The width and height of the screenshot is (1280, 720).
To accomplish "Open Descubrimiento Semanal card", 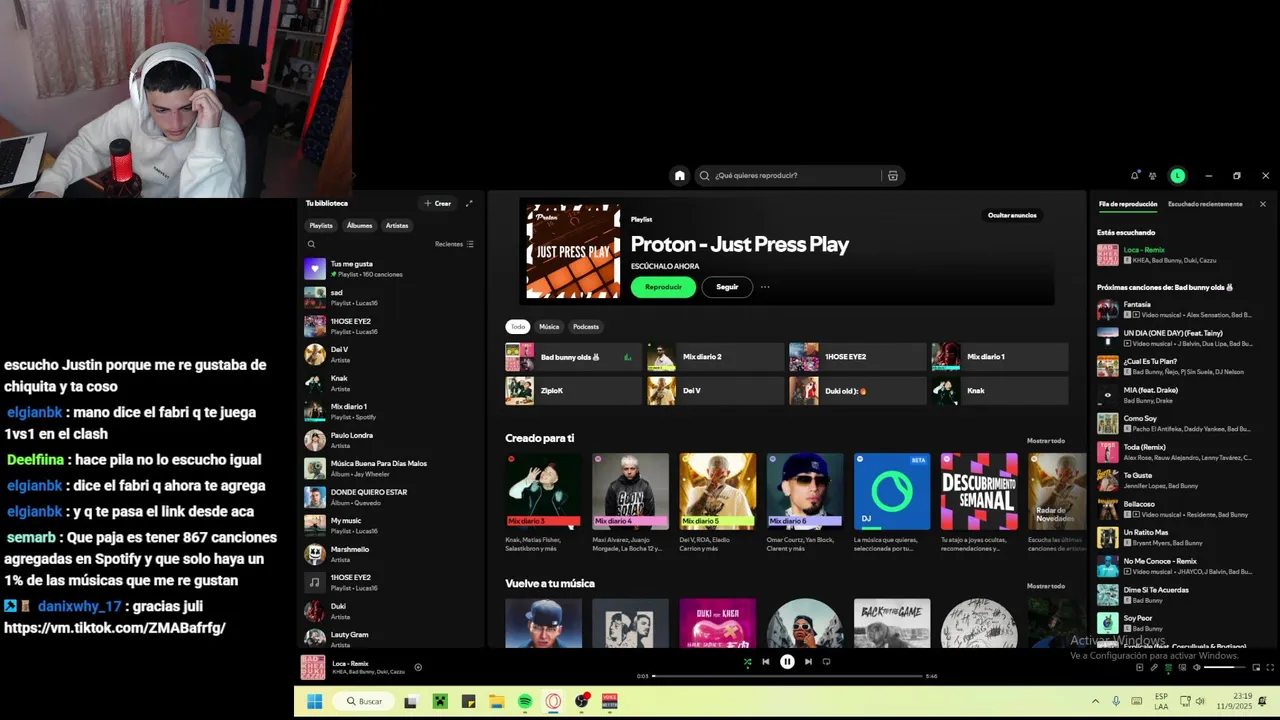I will pyautogui.click(x=979, y=503).
